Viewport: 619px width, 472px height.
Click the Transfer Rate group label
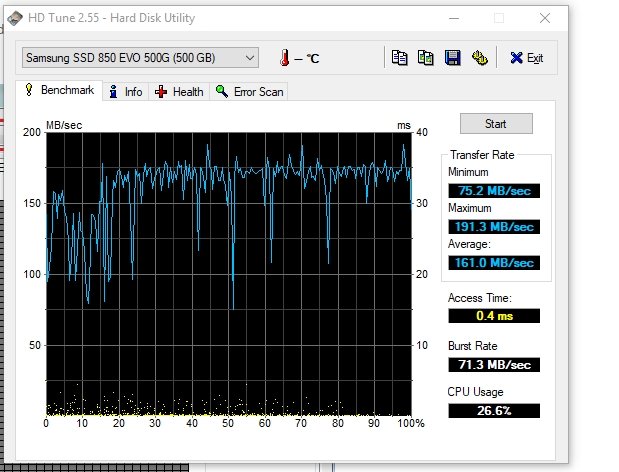click(482, 155)
